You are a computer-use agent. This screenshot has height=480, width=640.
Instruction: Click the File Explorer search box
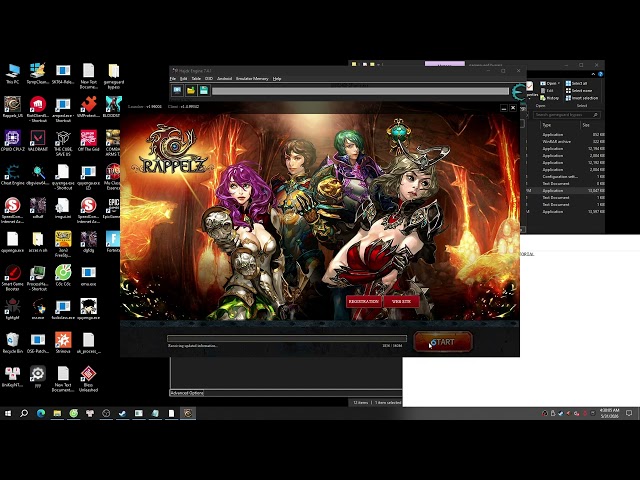click(567, 115)
